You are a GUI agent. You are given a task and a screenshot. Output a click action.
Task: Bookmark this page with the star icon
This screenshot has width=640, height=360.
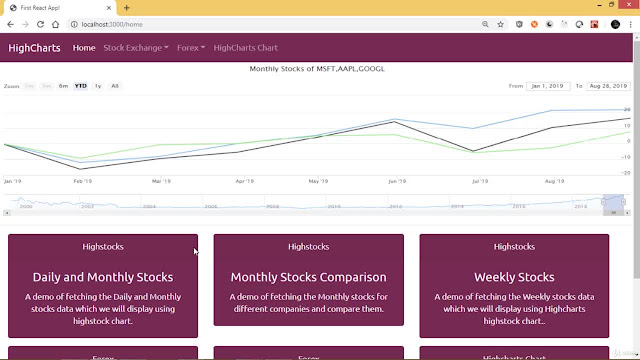click(500, 24)
